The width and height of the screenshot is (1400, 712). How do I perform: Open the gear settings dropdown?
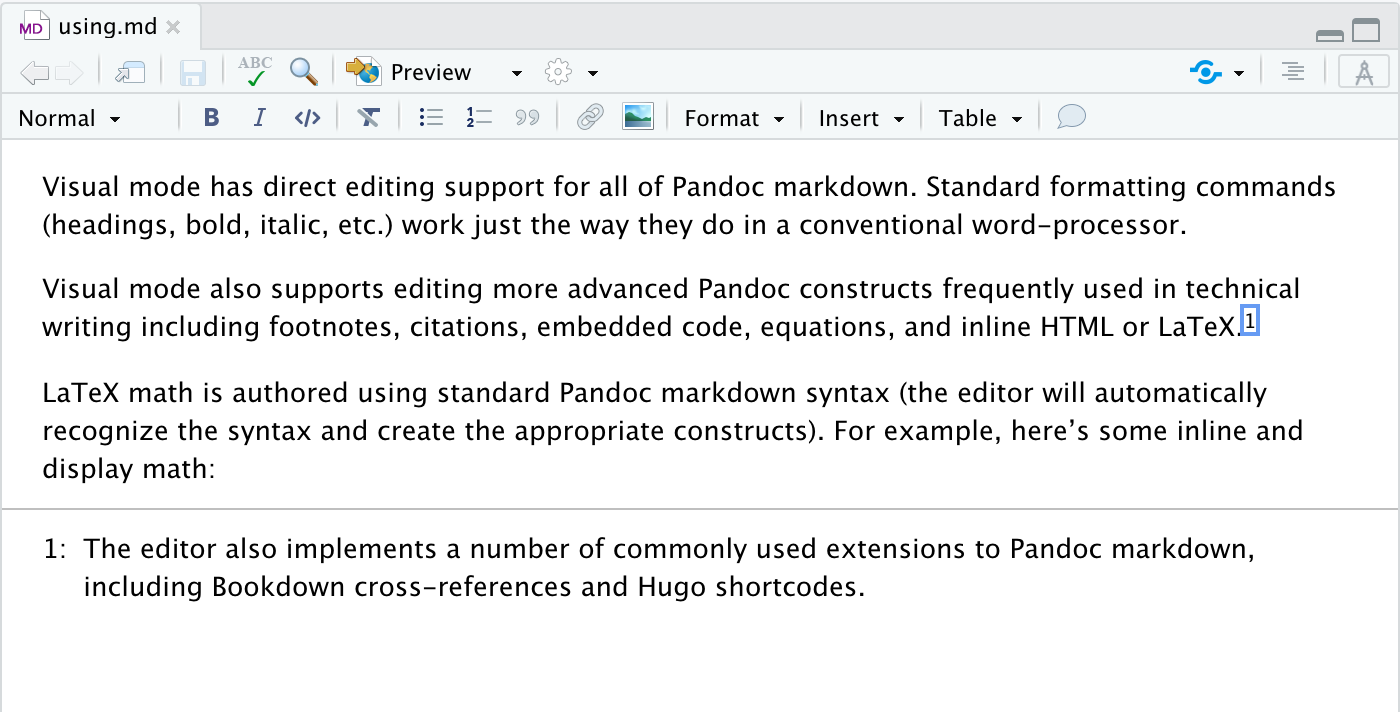point(571,72)
